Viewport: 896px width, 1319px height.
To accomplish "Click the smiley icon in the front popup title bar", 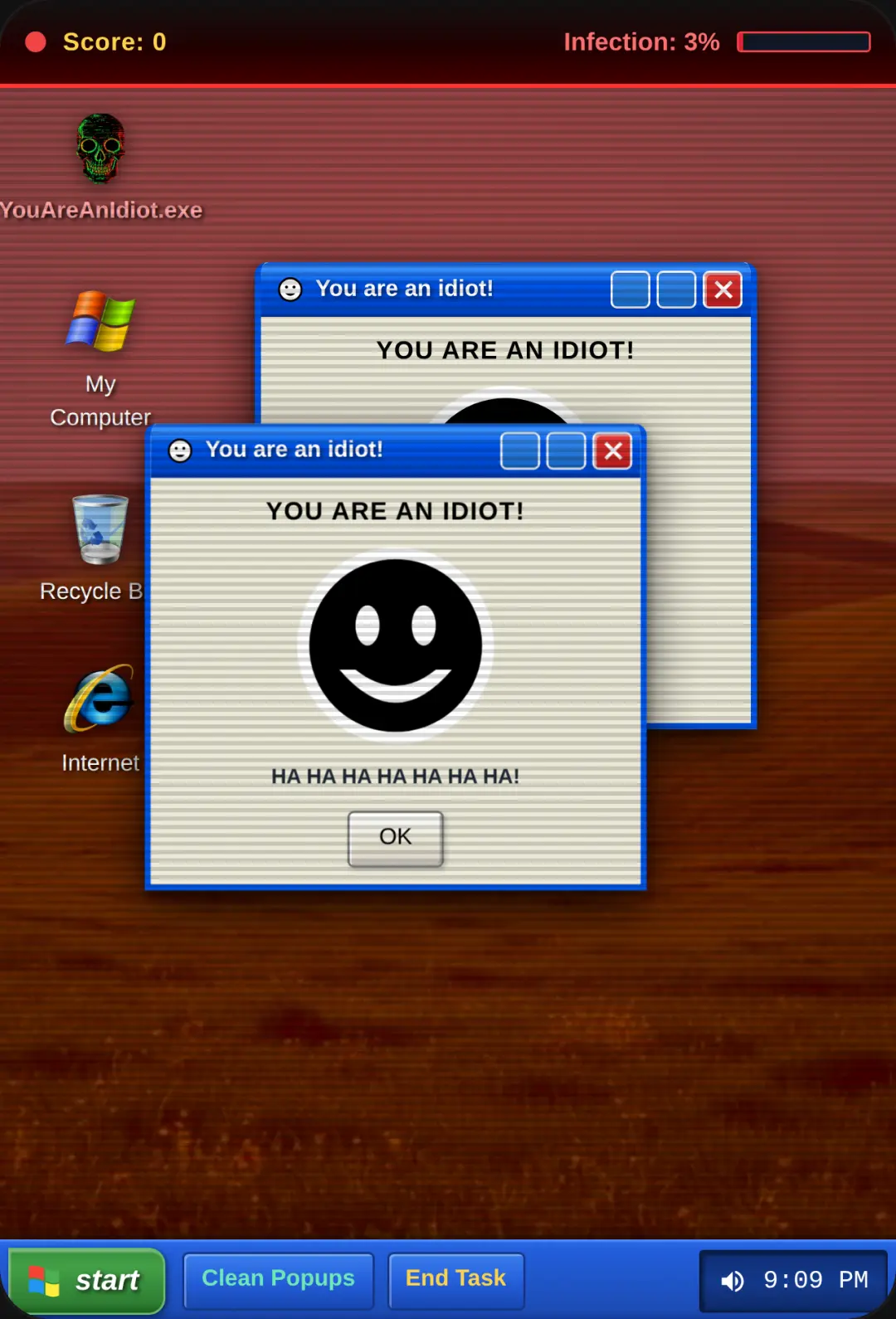I will click(x=180, y=450).
